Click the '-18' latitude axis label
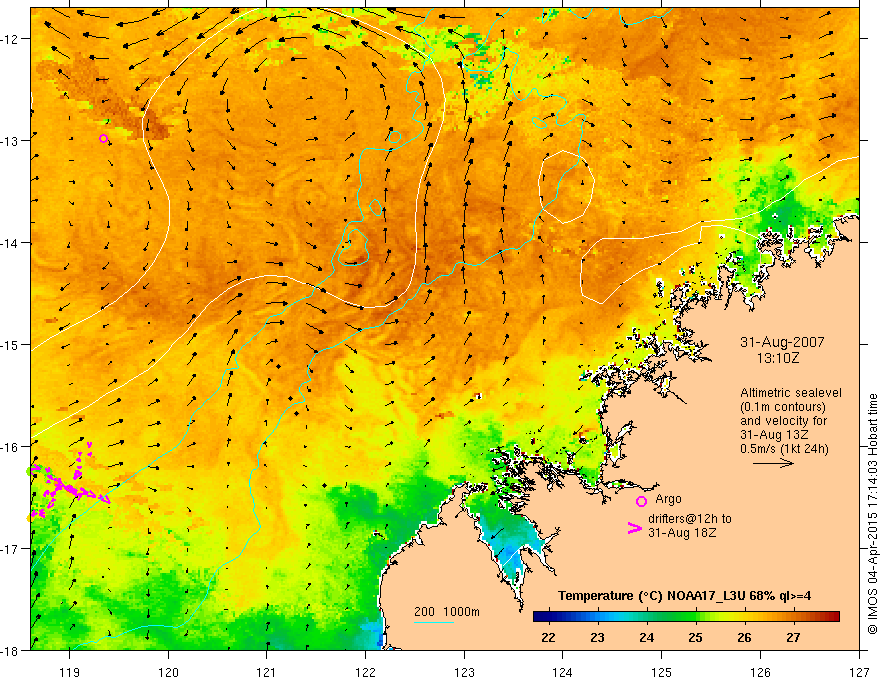The width and height of the screenshot is (880, 680). (10, 650)
